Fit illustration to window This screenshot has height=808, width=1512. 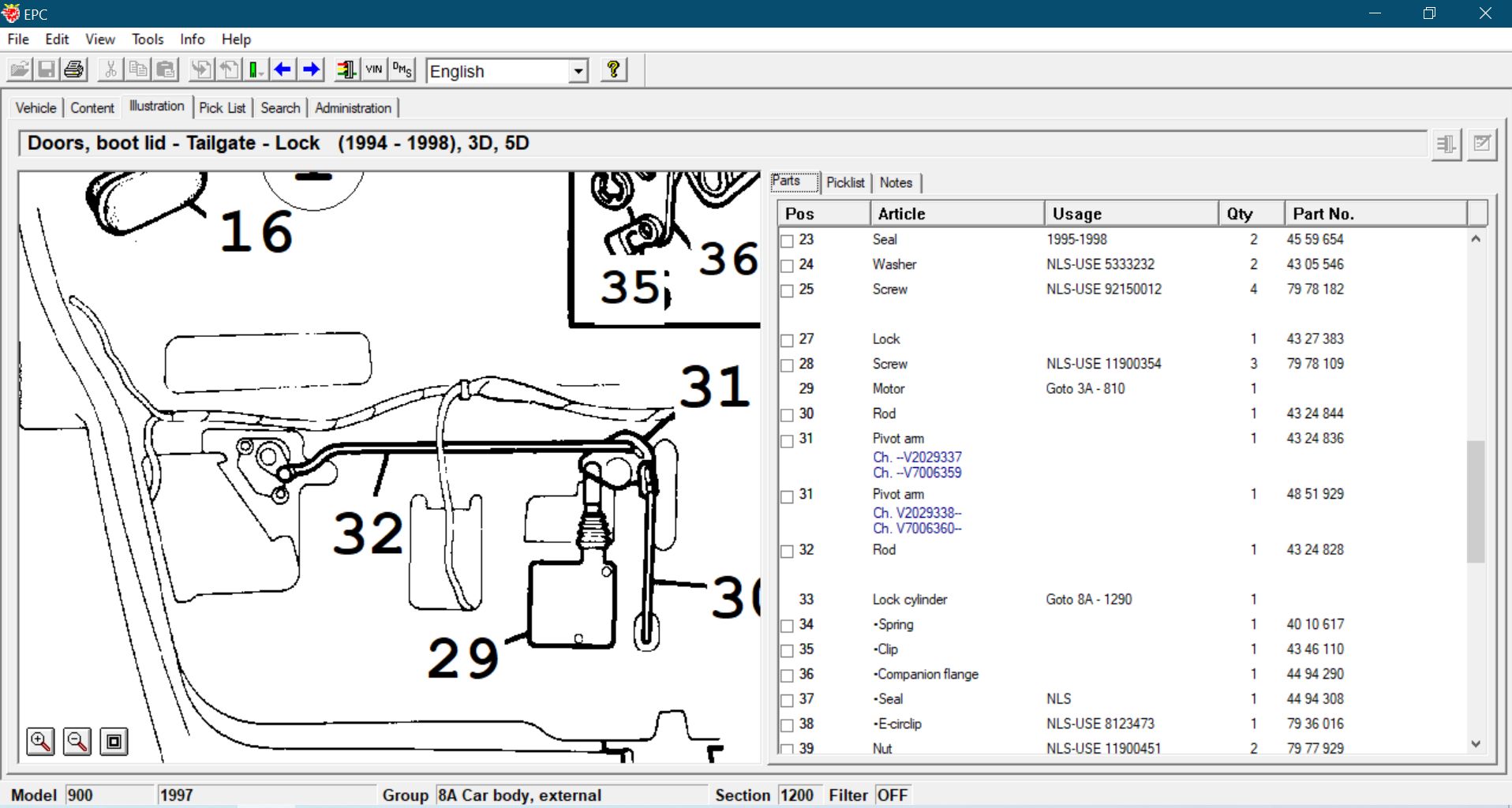114,742
